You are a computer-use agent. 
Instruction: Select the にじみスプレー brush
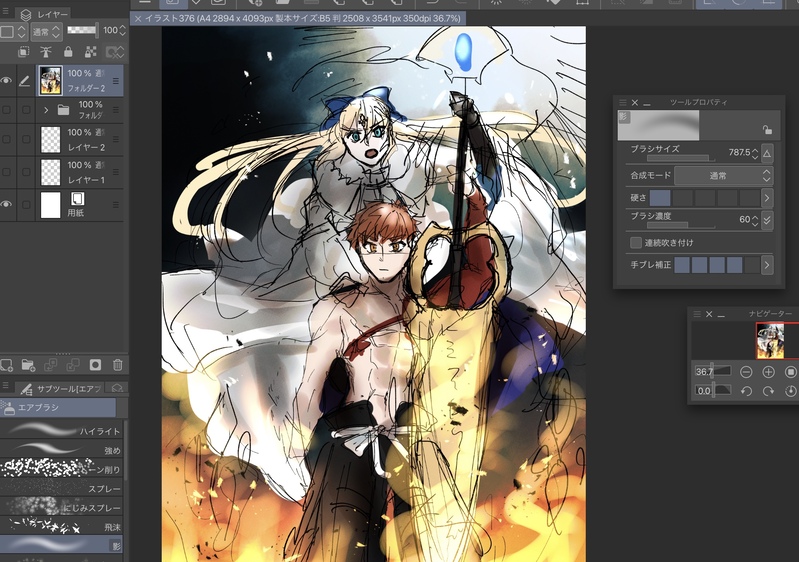61,507
